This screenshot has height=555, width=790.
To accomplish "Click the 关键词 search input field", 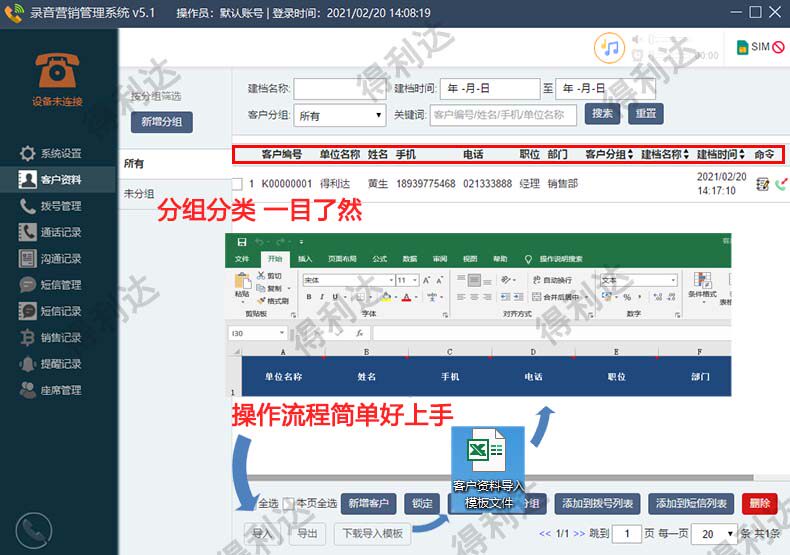I will click(503, 115).
